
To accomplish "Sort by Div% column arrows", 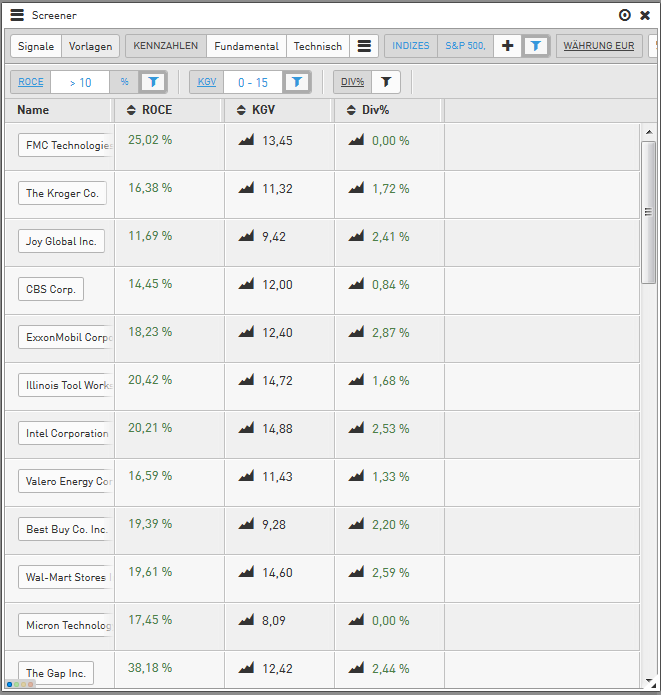I will point(351,110).
